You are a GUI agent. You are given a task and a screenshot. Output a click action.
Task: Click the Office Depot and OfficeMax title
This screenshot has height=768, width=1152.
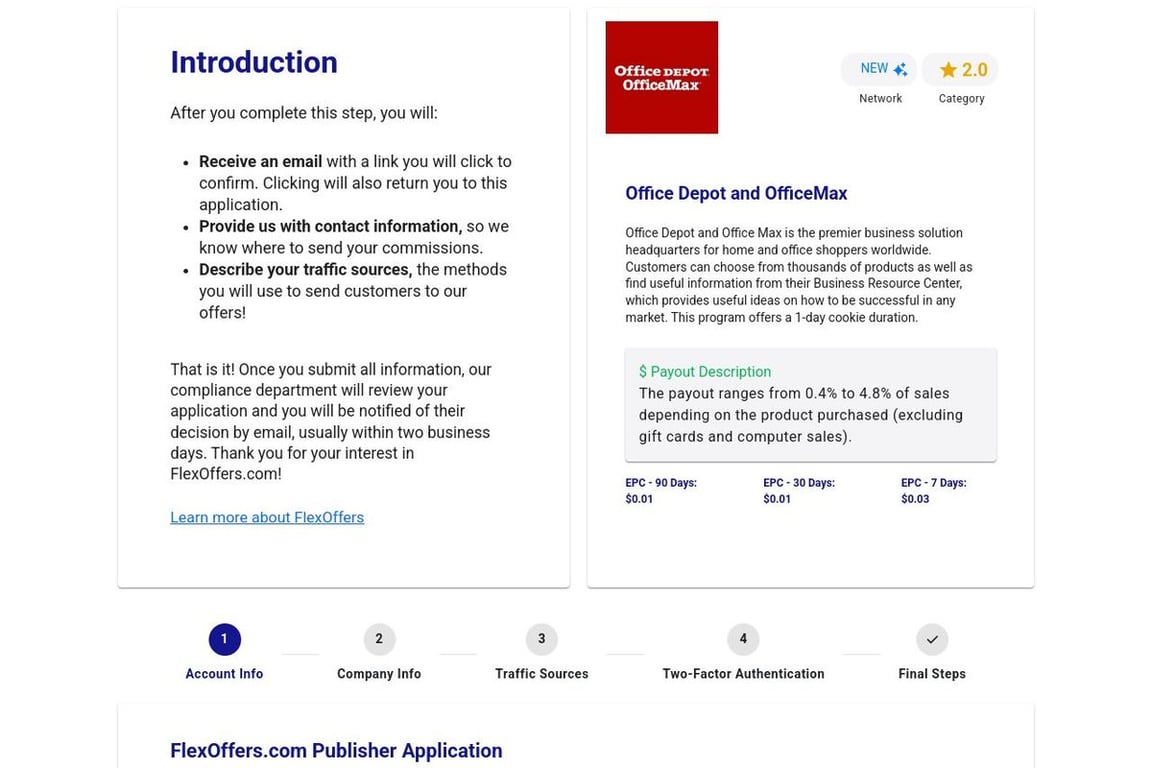coord(736,193)
